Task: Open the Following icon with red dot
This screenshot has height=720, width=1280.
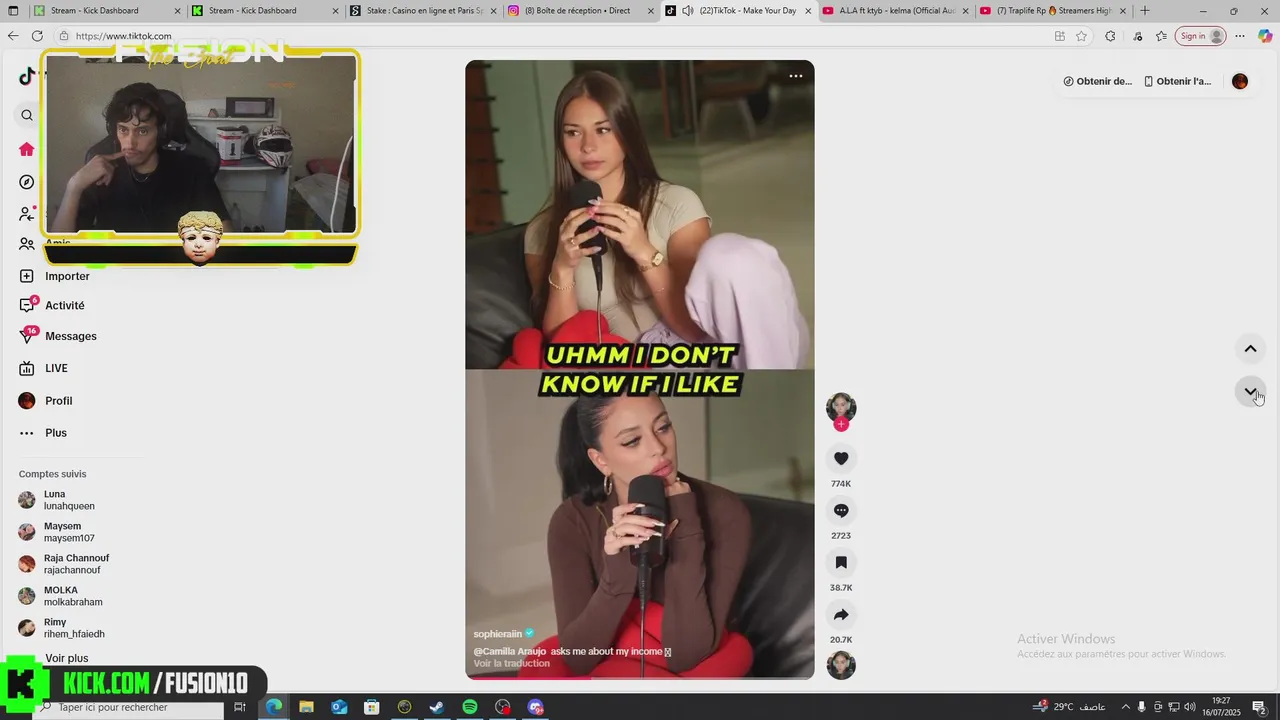Action: 27,213
